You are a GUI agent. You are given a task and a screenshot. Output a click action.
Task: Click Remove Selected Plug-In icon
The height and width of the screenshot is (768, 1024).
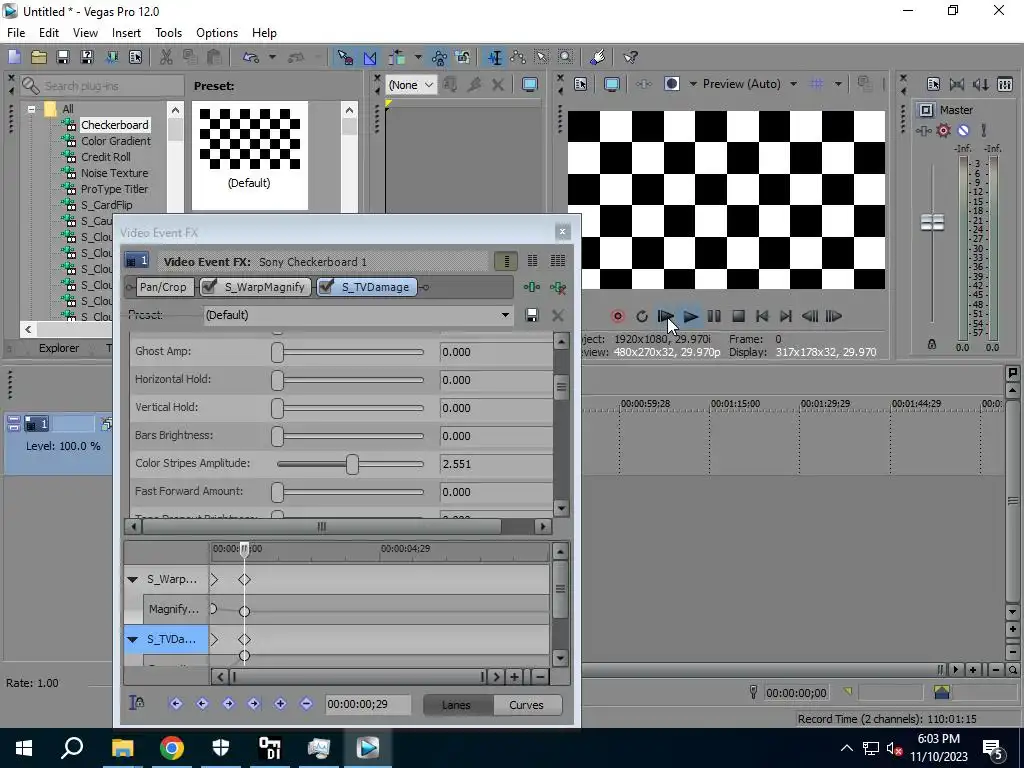(x=558, y=287)
